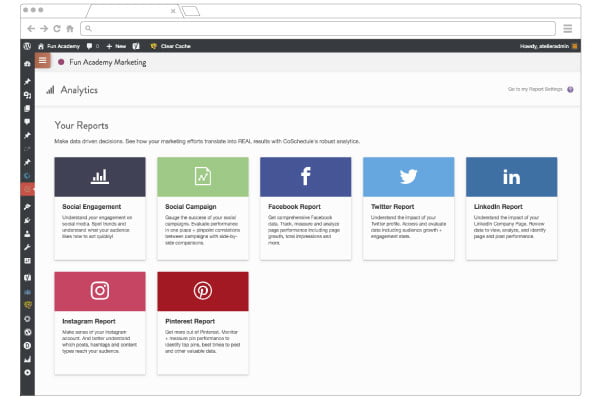Open the comments bubble in the admin bar
This screenshot has width=600, height=400.
coord(92,46)
